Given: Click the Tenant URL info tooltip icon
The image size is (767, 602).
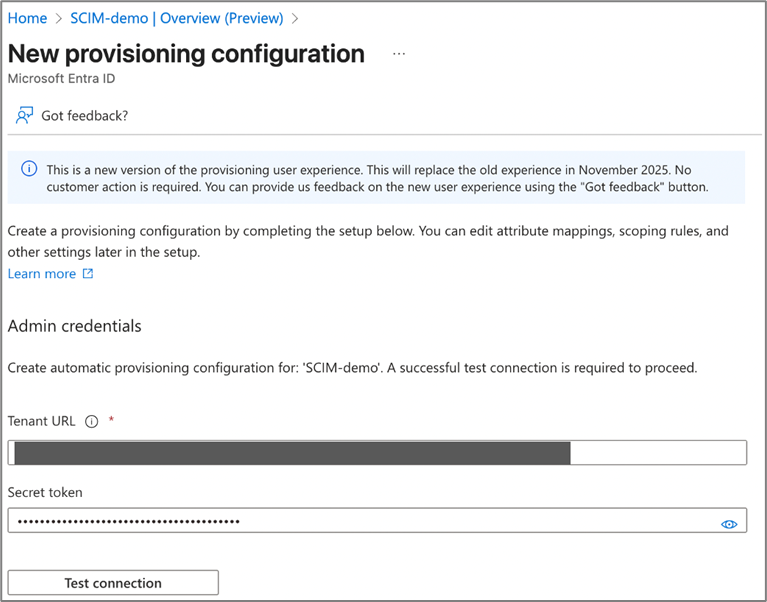Looking at the screenshot, I should pos(92,421).
